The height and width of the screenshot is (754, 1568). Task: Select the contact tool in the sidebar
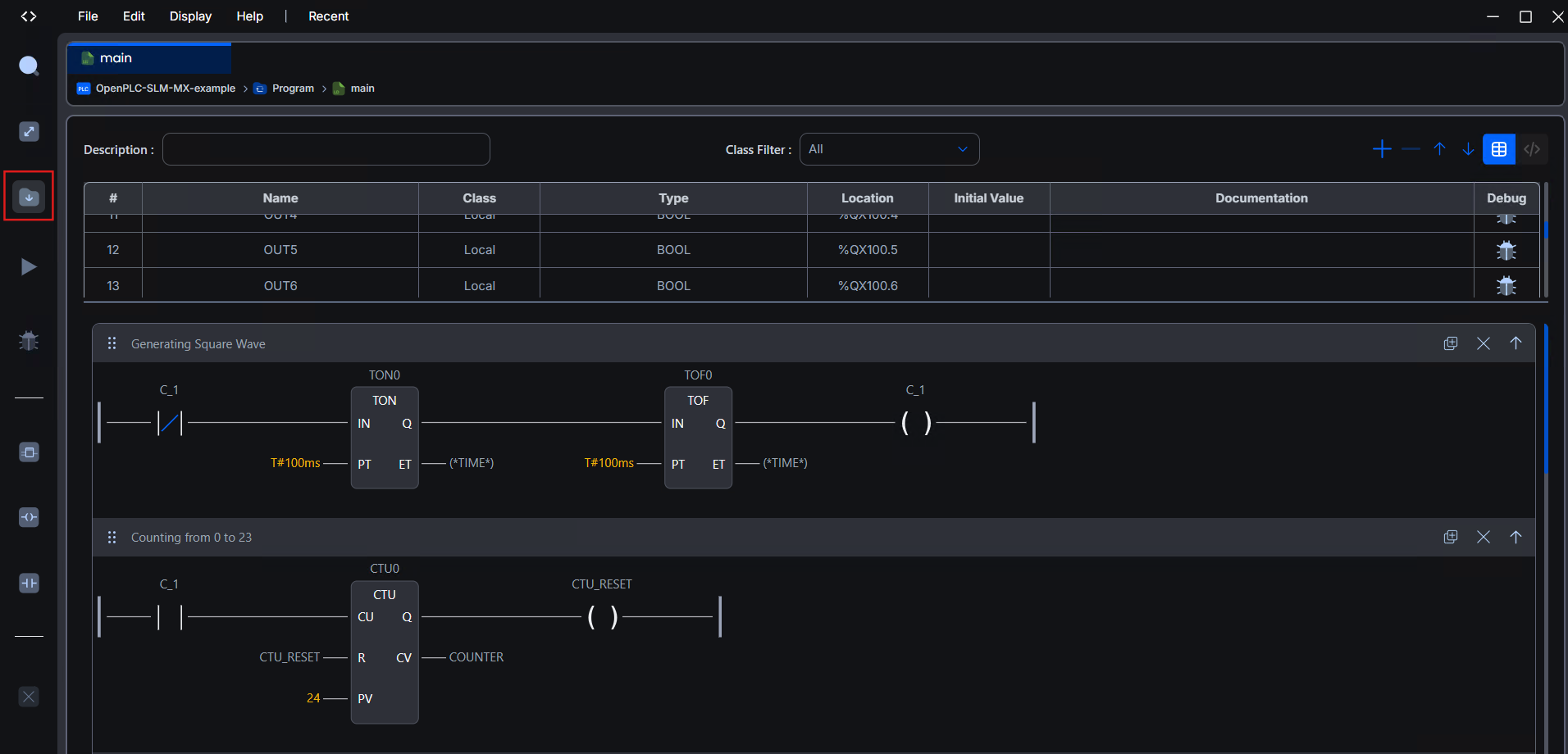(29, 583)
